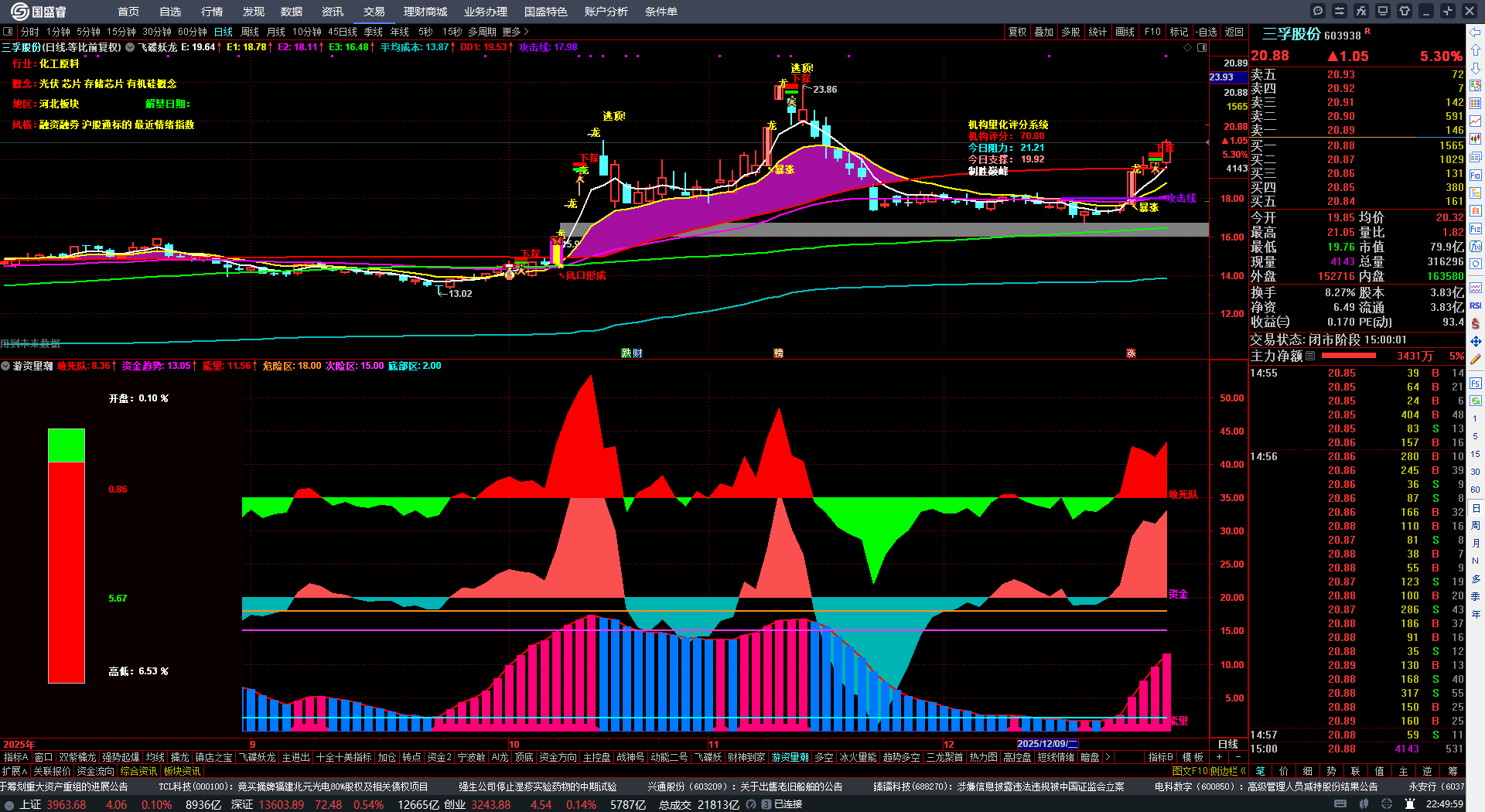Toggle 复权 price adjustment
This screenshot has width=1485, height=812.
1018,32
